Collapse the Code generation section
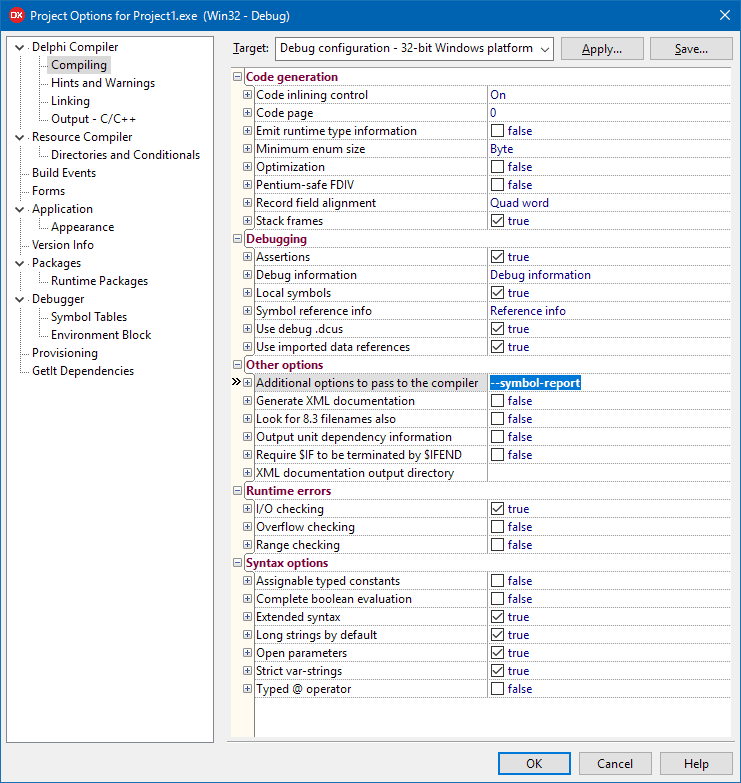The height and width of the screenshot is (783, 741). click(238, 77)
